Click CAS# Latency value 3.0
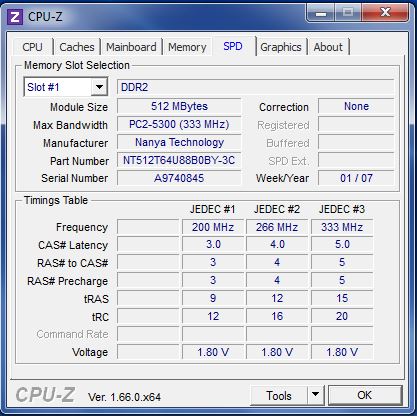The width and height of the screenshot is (417, 416). pos(213,244)
